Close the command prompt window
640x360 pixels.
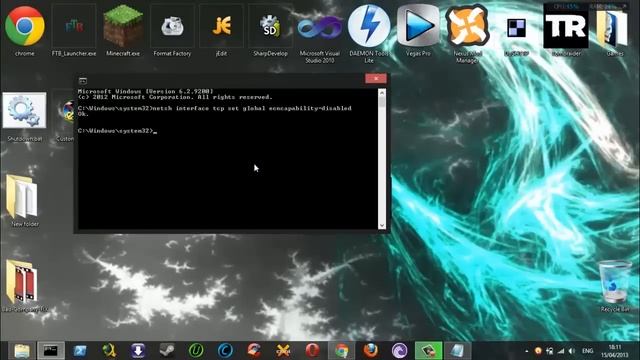point(376,78)
